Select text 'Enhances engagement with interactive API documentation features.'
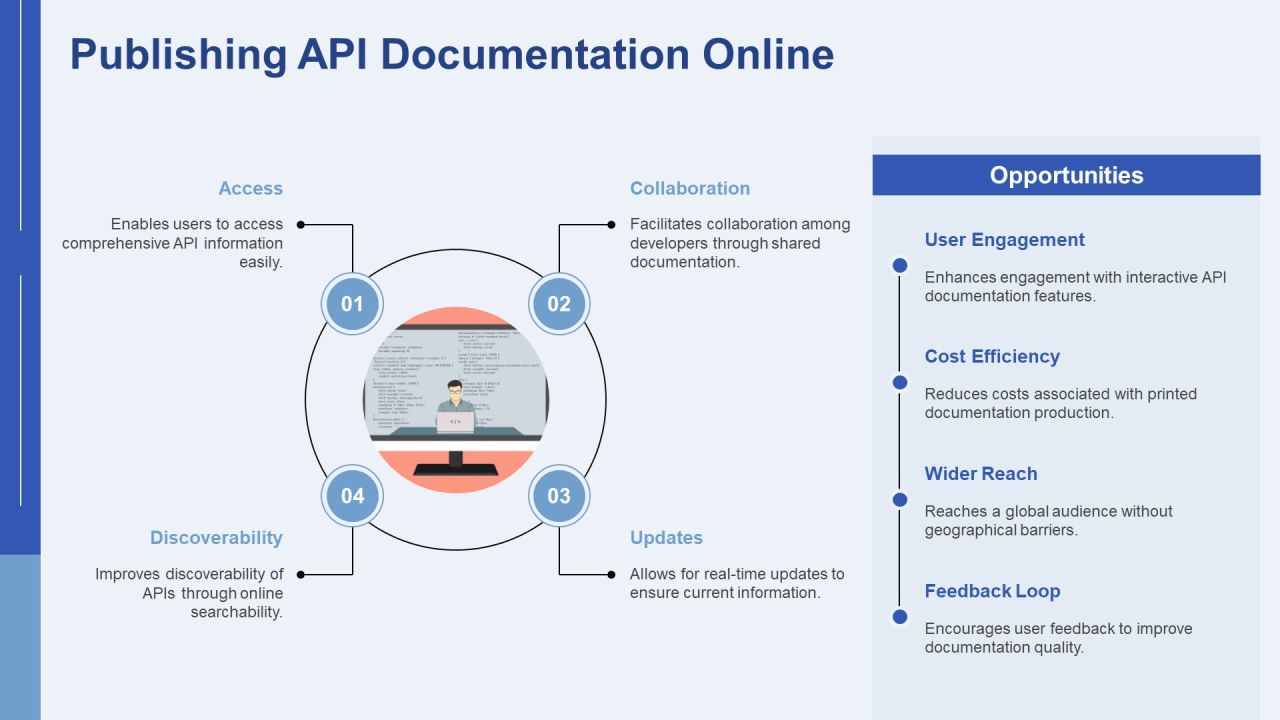Screen dimensions: 1280x720 coord(1076,286)
